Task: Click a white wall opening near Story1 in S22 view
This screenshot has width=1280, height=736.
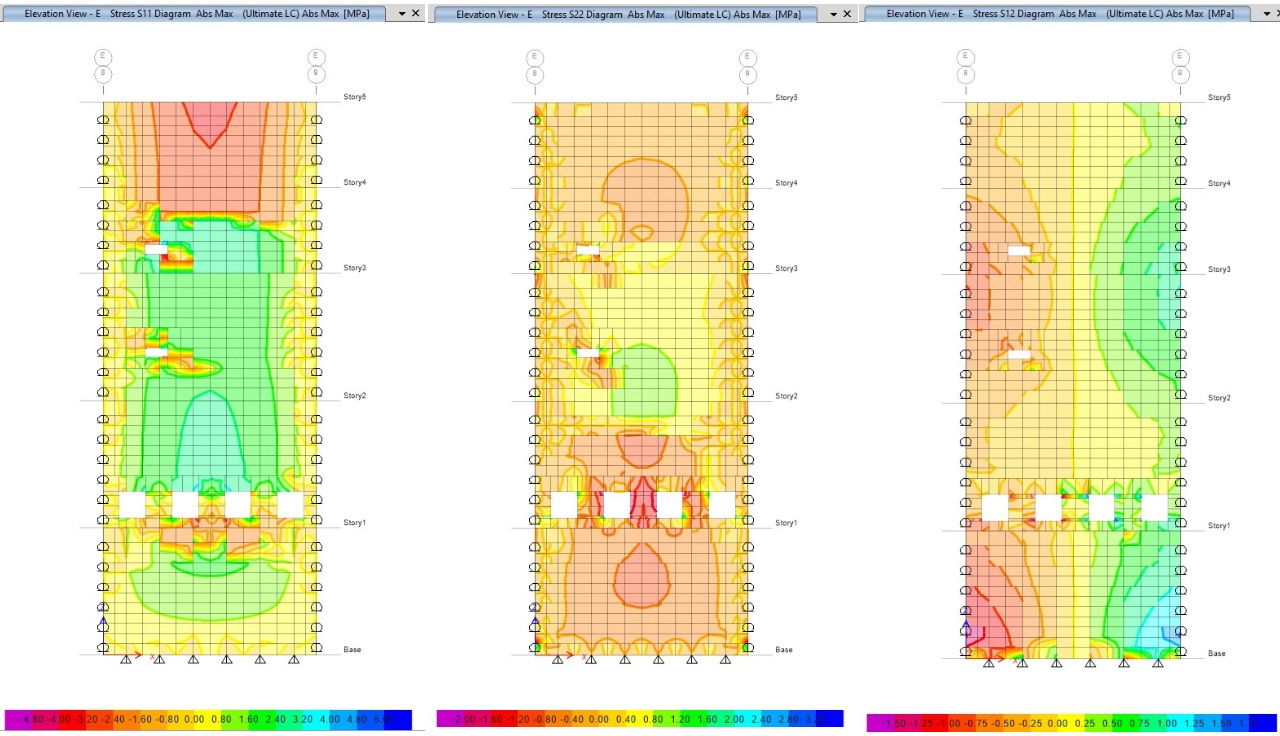Action: pyautogui.click(x=617, y=504)
